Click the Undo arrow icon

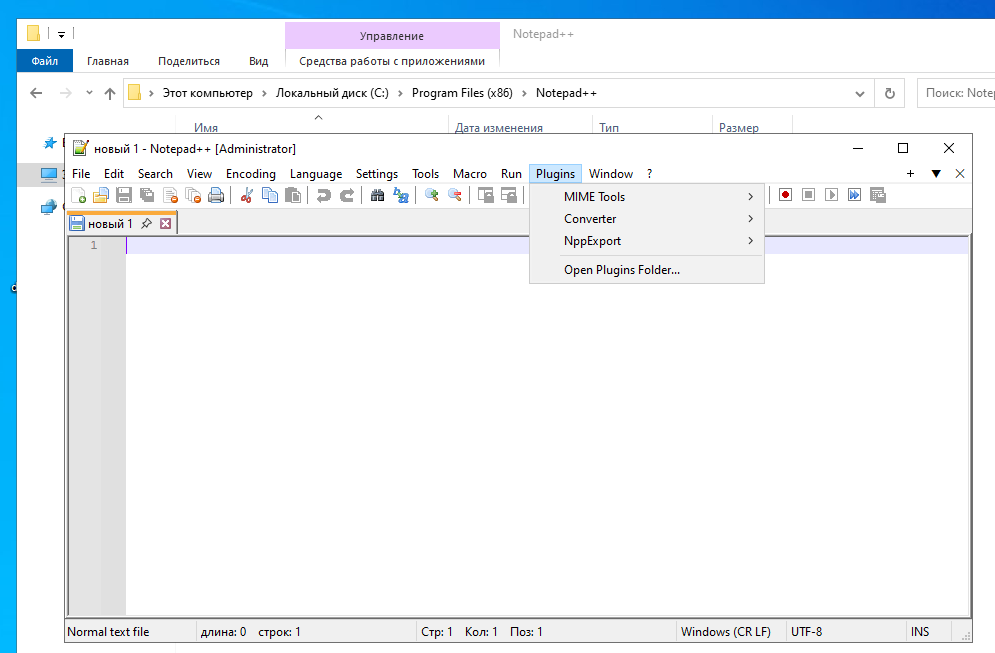324,195
